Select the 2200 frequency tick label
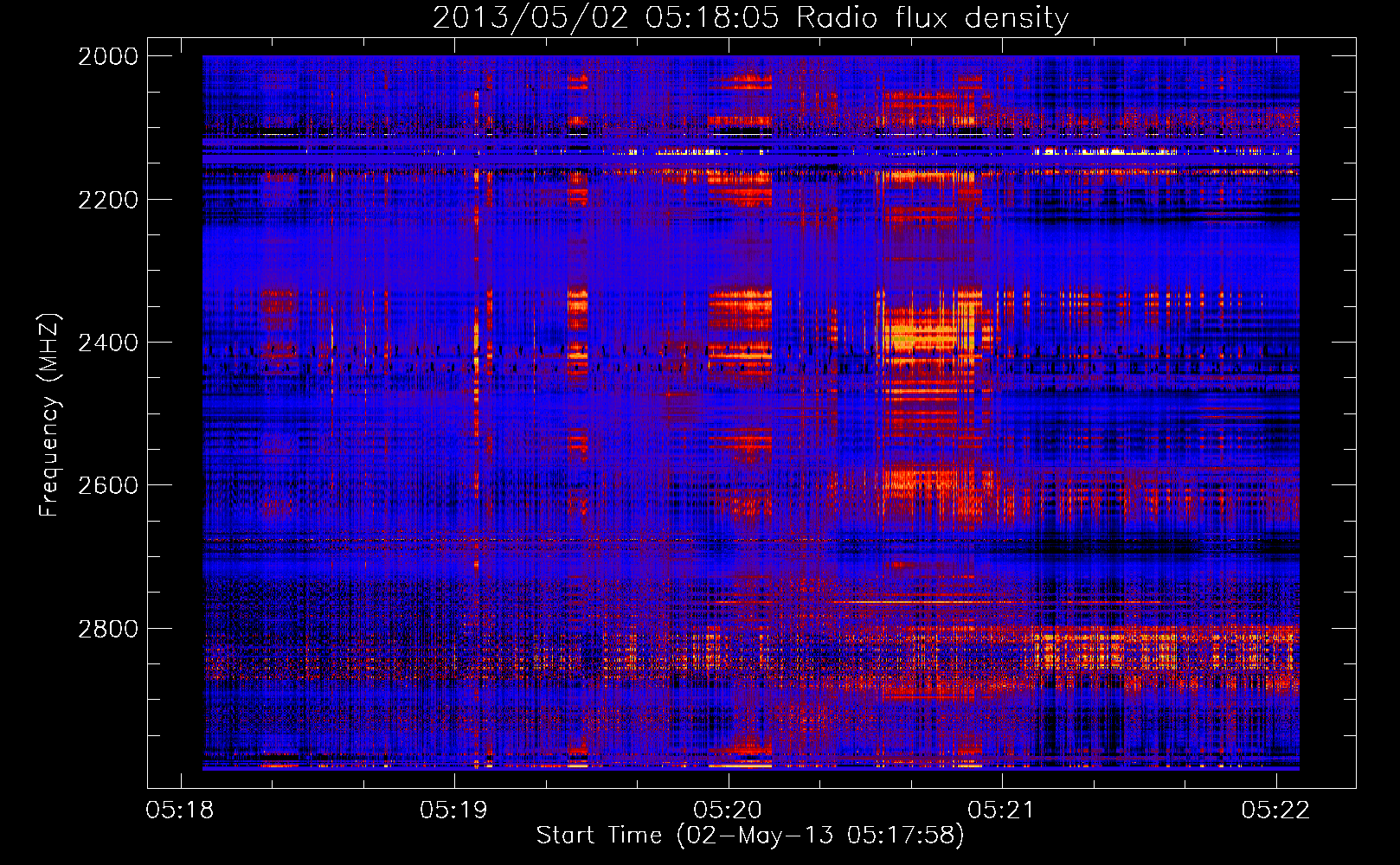Screen dimensions: 1400x865 (108, 200)
